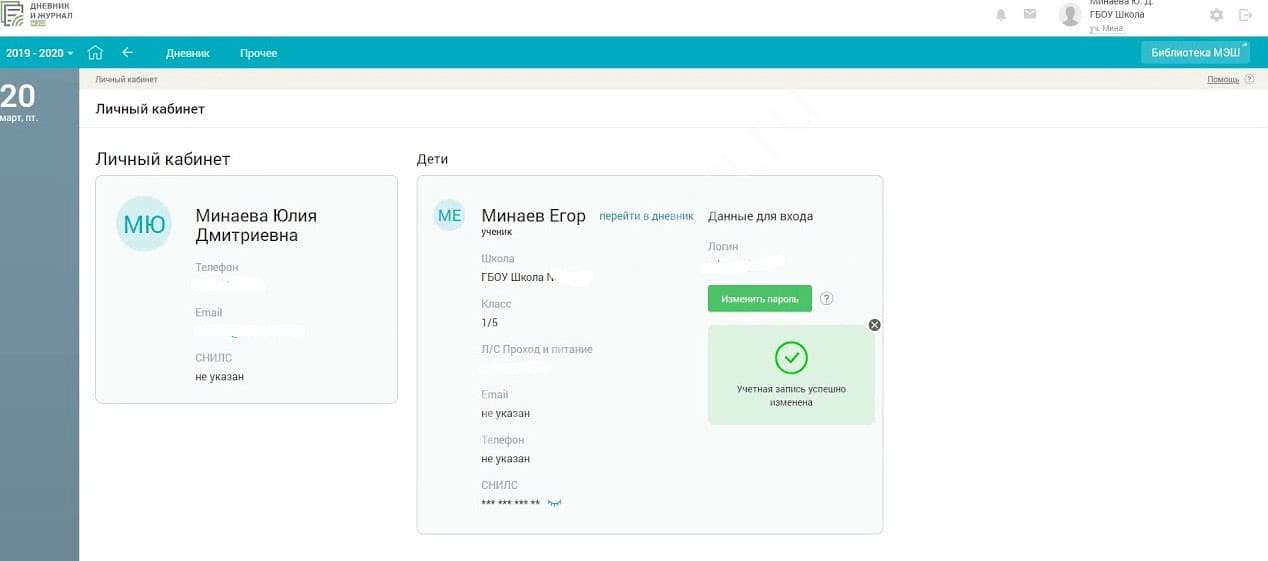Click question mark icon beside Изменить пароль
Screen dimensions: 1268x561
click(826, 298)
